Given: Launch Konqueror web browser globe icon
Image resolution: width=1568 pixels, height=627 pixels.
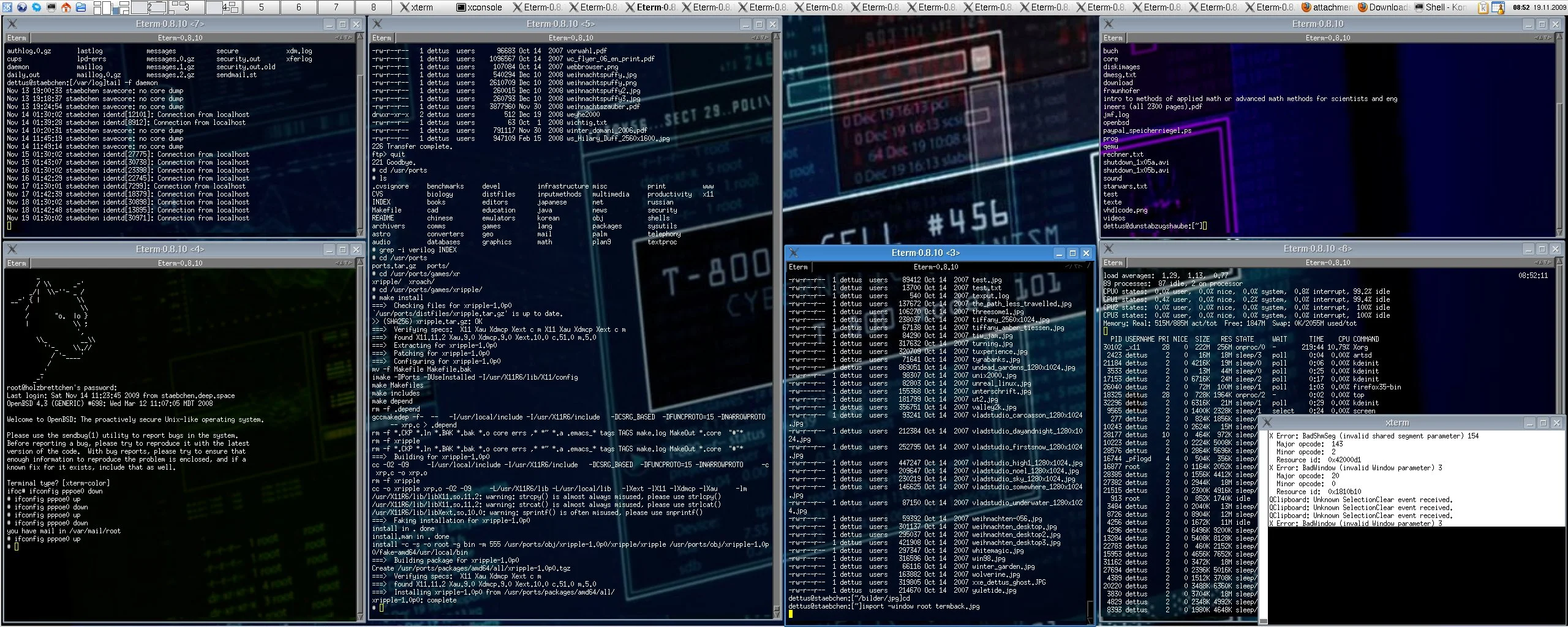Looking at the screenshot, I should pos(22,7).
